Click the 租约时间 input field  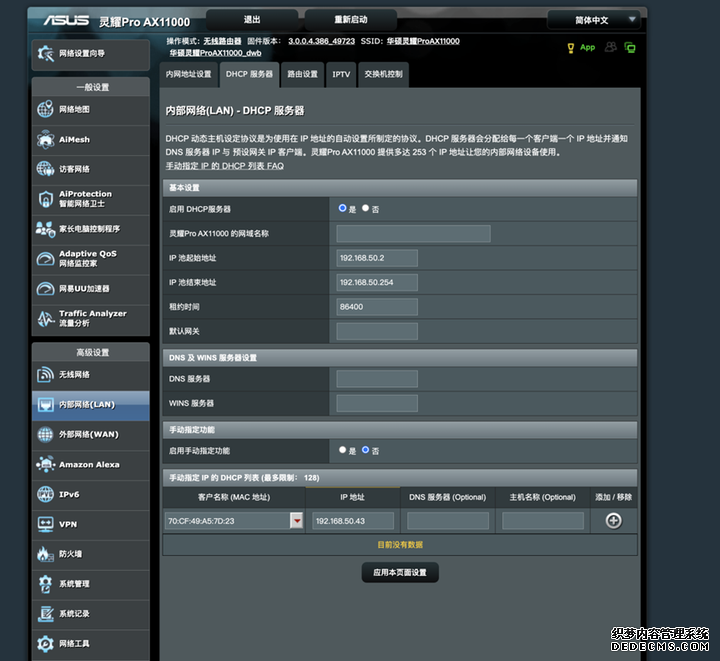point(377,307)
